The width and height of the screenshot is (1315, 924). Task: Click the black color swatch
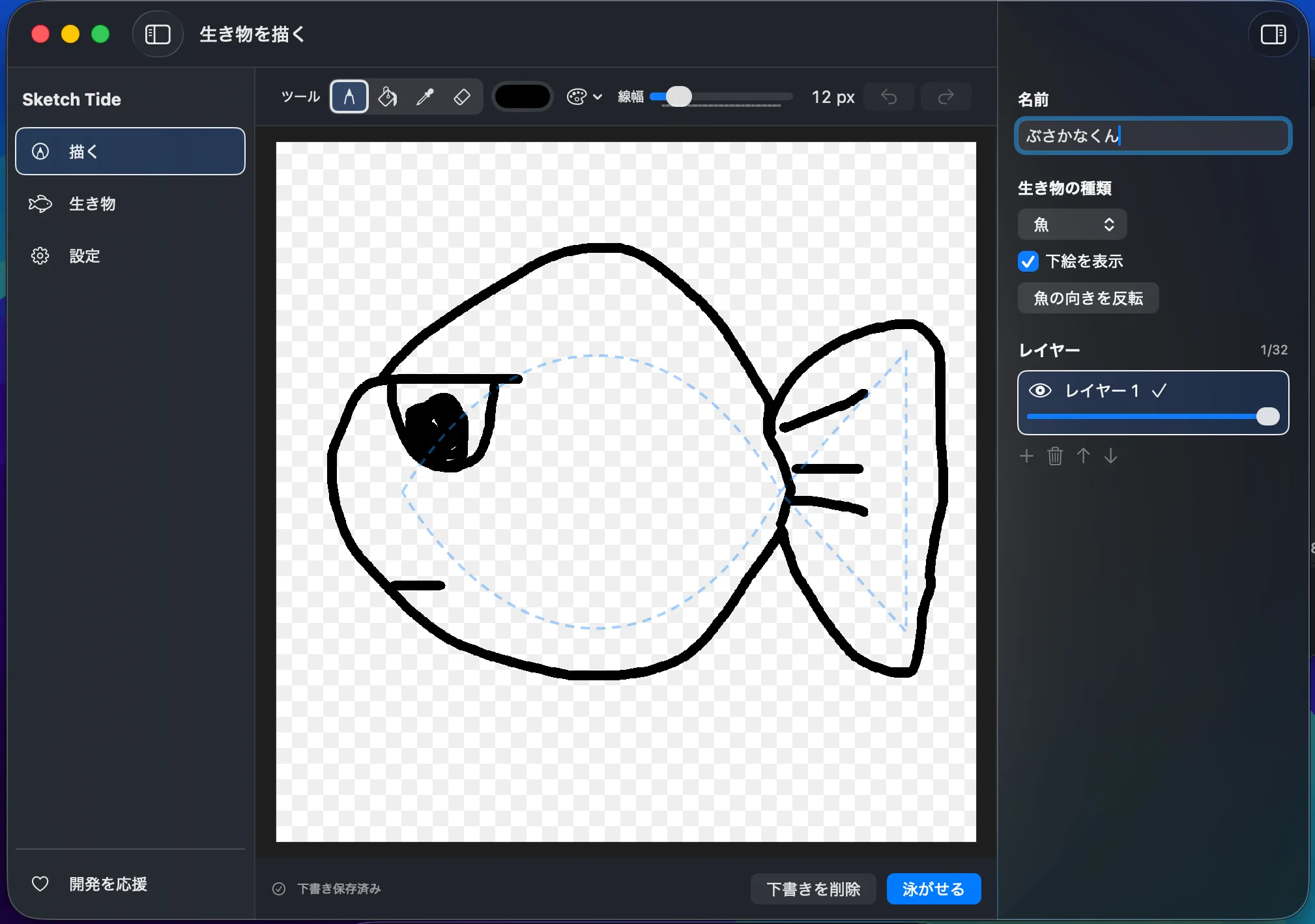tap(522, 97)
